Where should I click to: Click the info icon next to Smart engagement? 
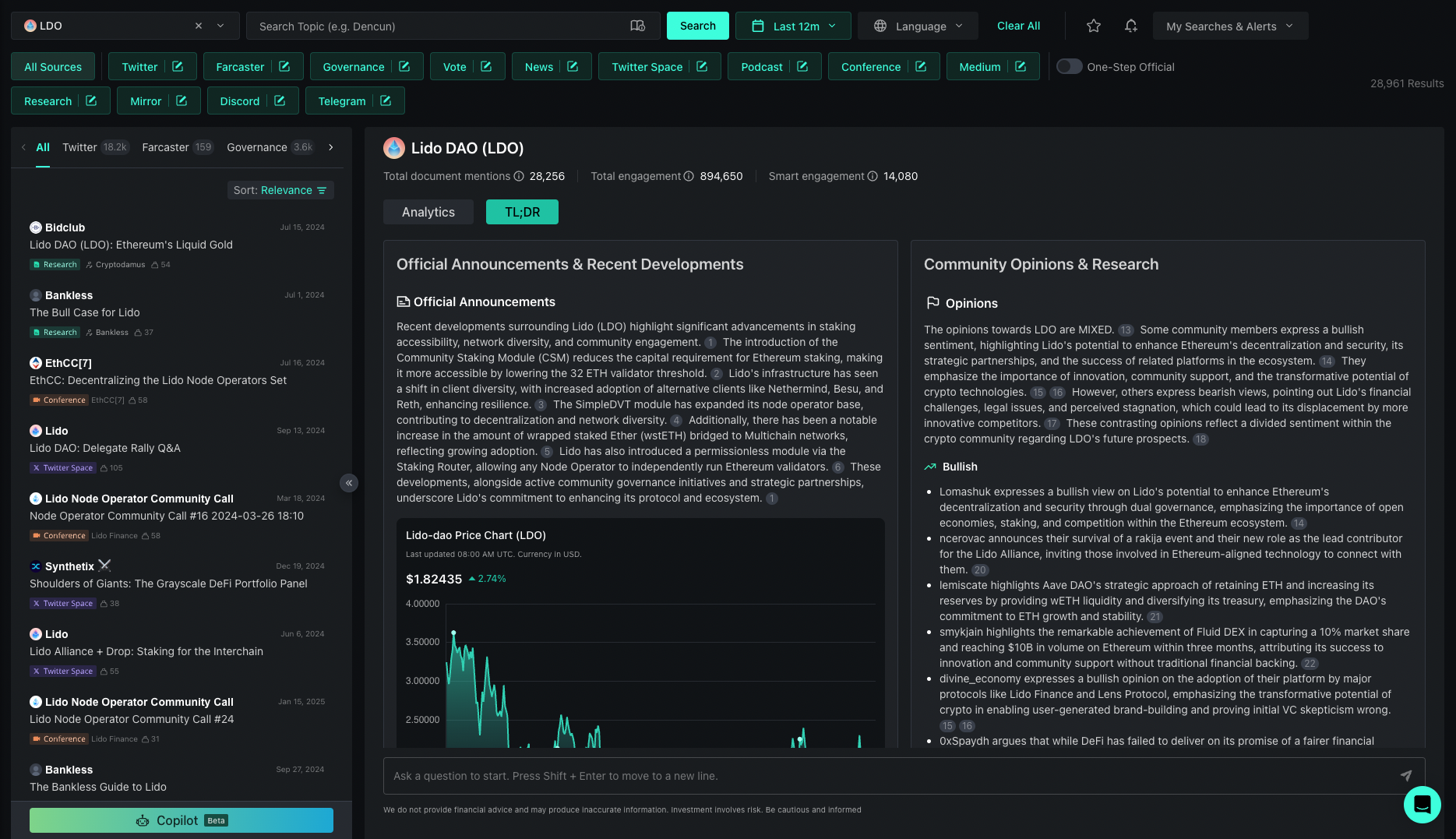point(871,176)
